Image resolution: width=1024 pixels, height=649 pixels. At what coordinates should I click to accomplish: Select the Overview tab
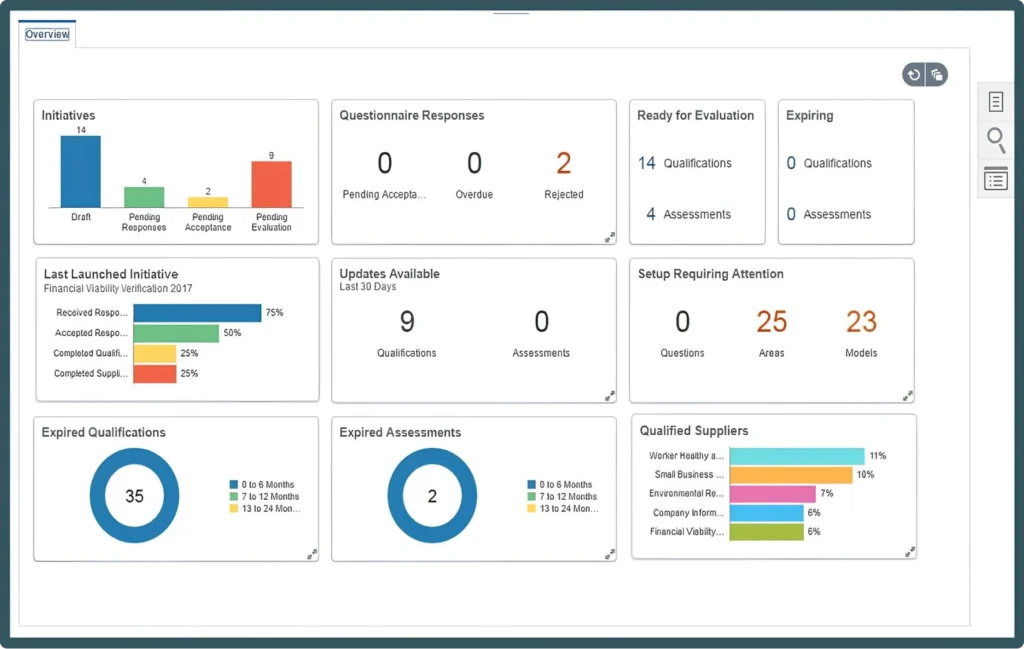point(47,35)
